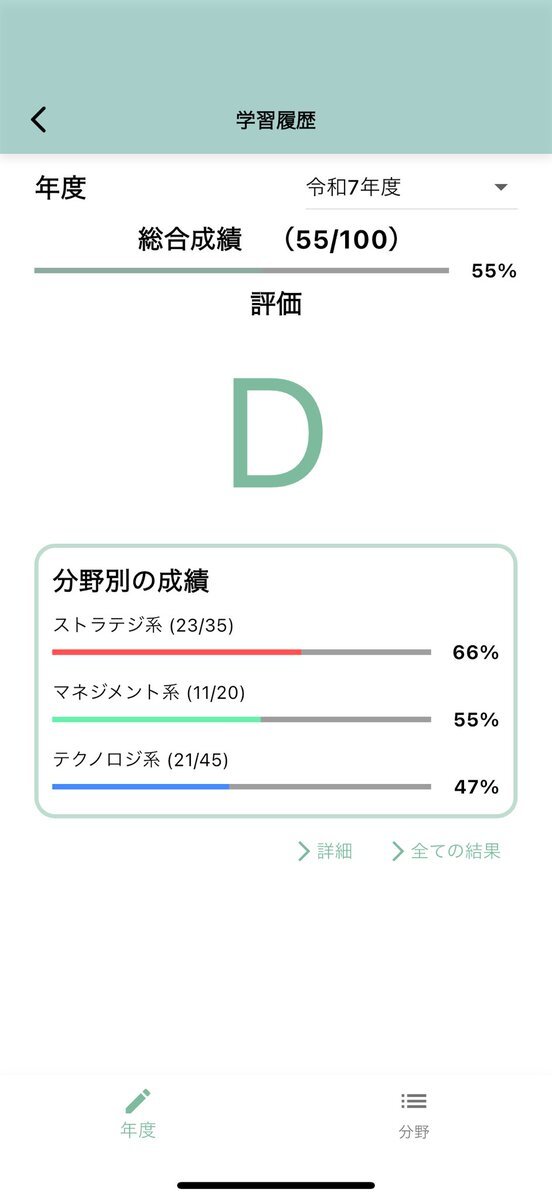
Task: Click the ストラテジ系 (23/35) label
Action: tap(143, 625)
